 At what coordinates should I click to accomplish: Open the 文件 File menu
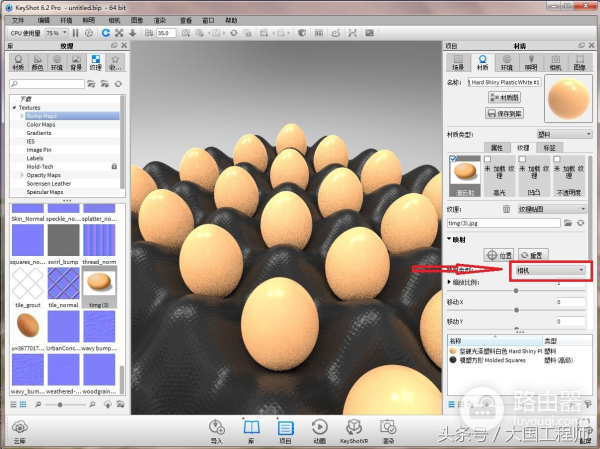coord(18,20)
